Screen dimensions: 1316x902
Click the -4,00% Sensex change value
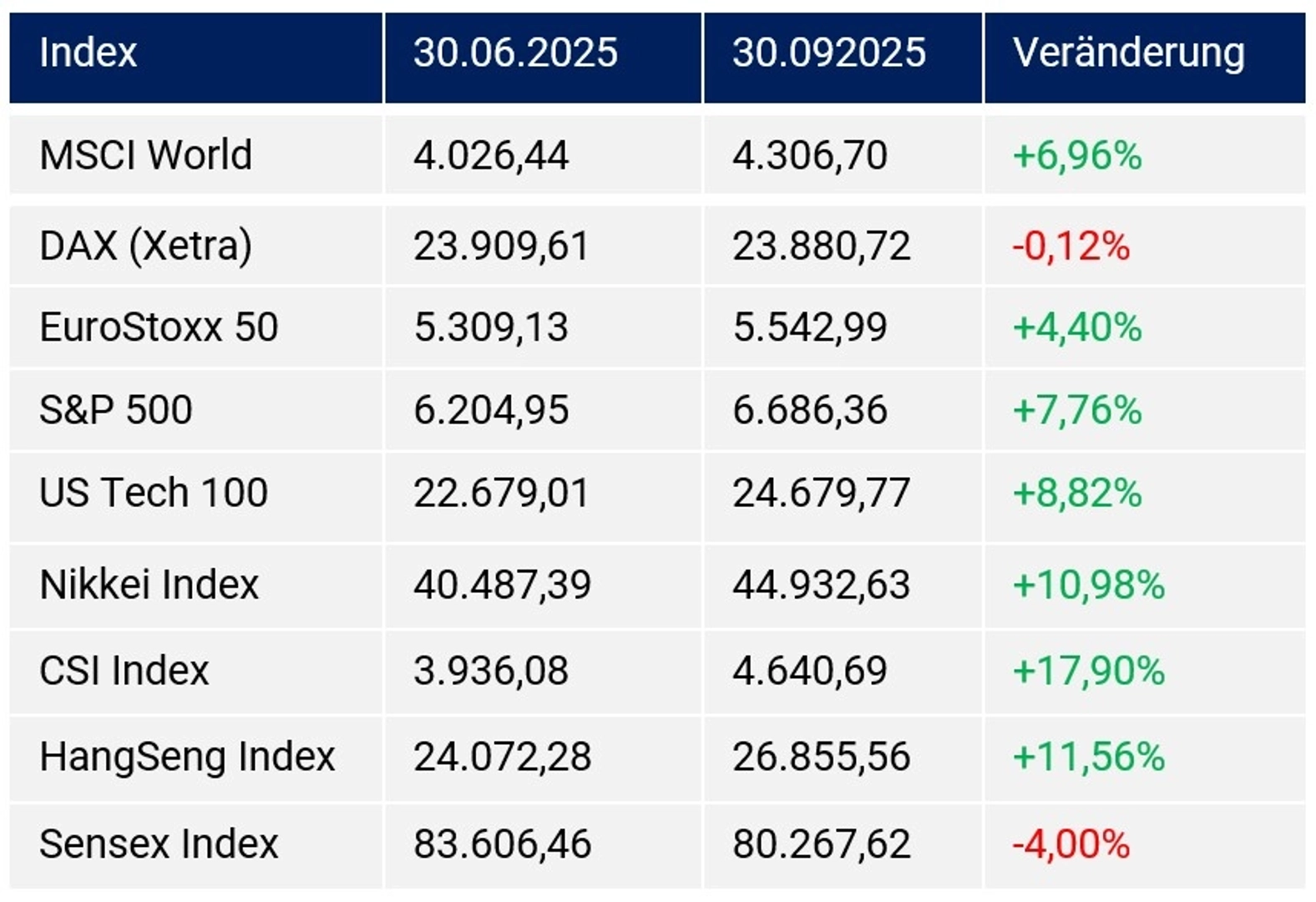tap(1071, 844)
